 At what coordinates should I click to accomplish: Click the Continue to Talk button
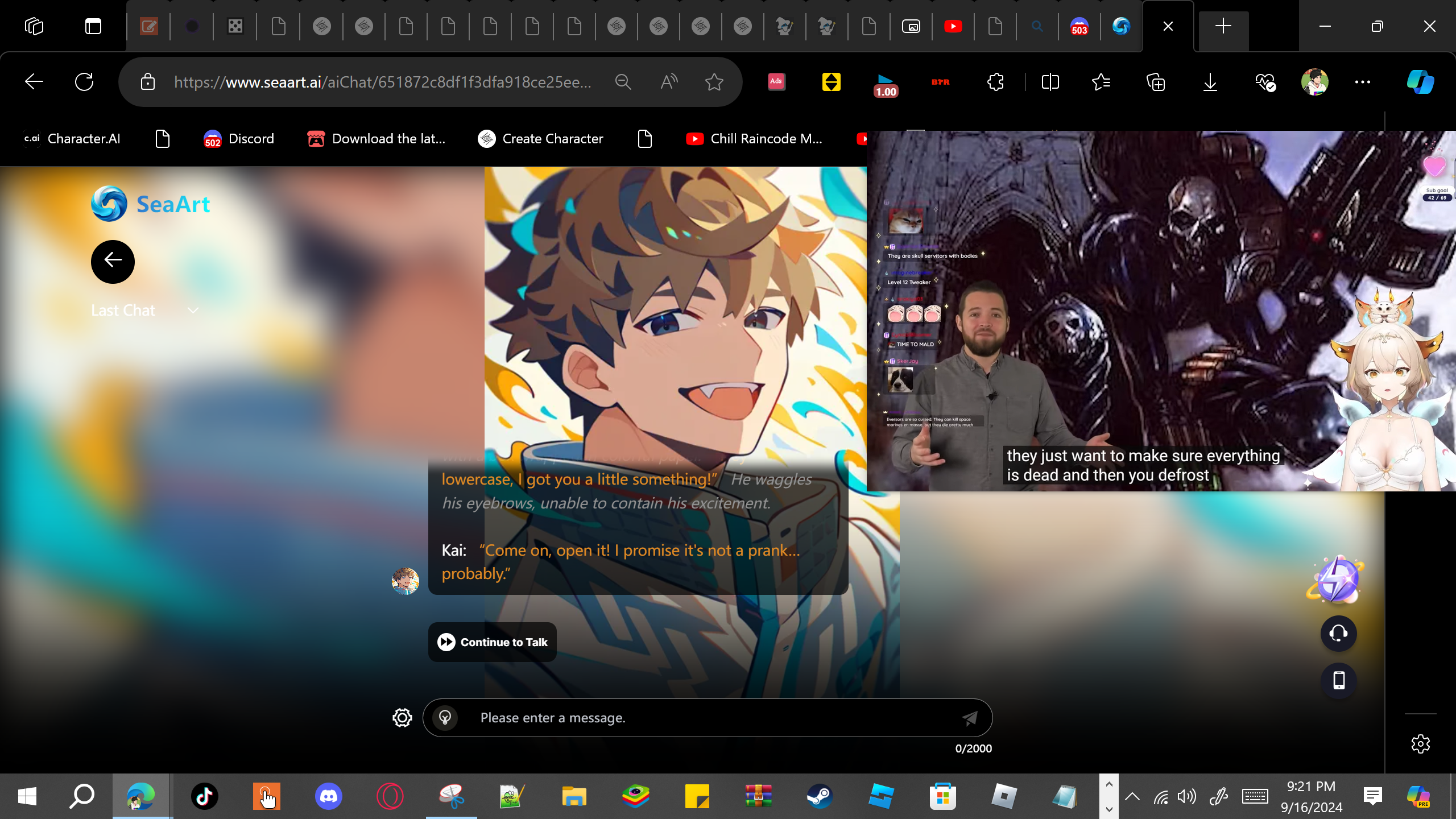pyautogui.click(x=493, y=642)
